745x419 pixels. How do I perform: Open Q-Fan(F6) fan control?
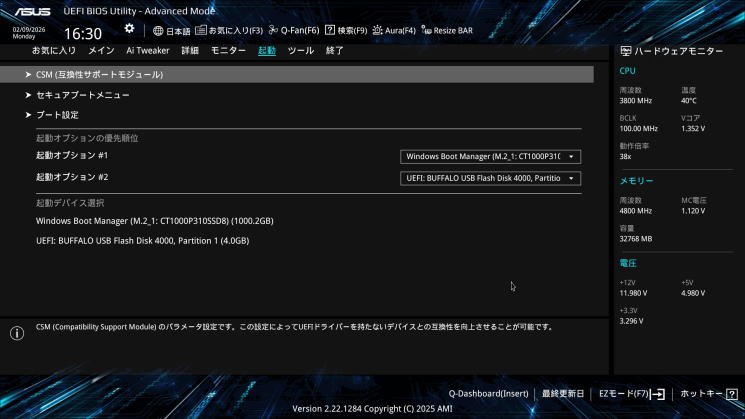[293, 31]
